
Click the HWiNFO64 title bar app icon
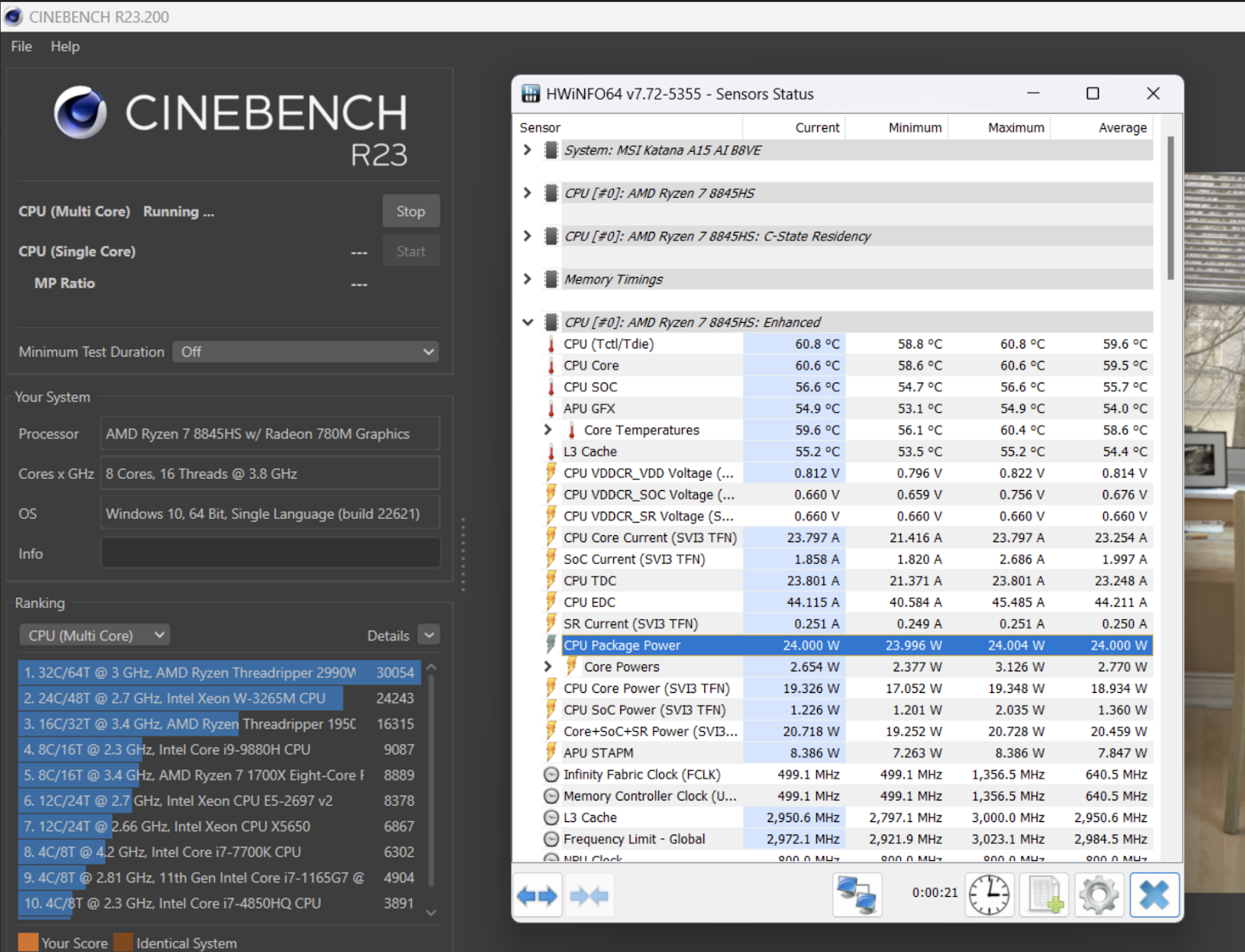pyautogui.click(x=531, y=94)
